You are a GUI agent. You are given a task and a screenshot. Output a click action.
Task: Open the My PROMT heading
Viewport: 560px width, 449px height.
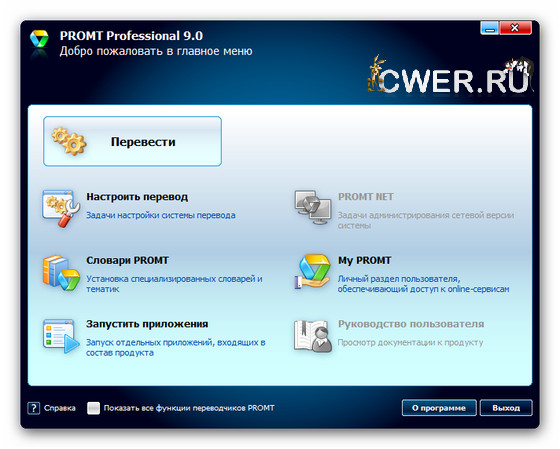pos(365,260)
